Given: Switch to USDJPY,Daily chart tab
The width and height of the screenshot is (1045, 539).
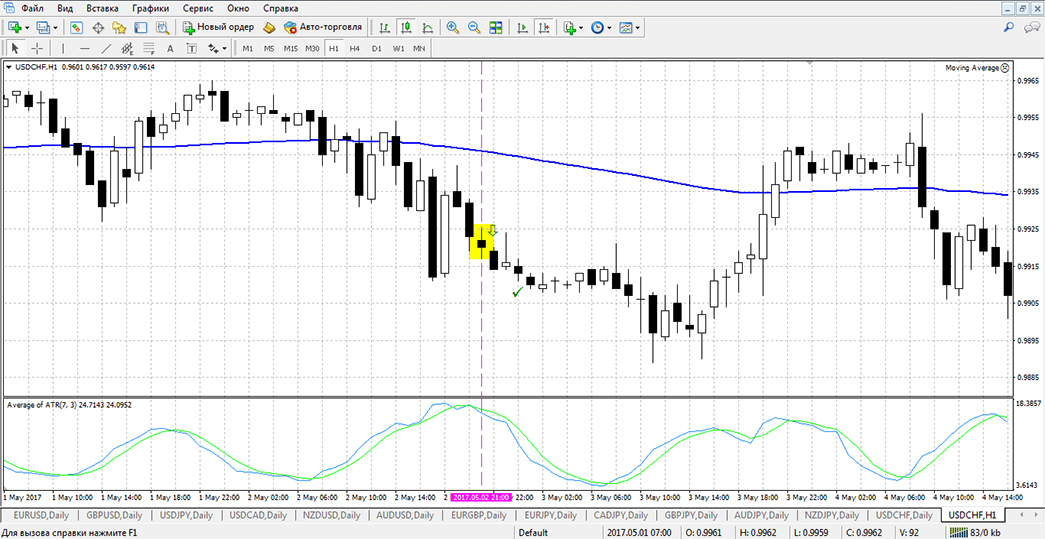Looking at the screenshot, I should (x=187, y=515).
